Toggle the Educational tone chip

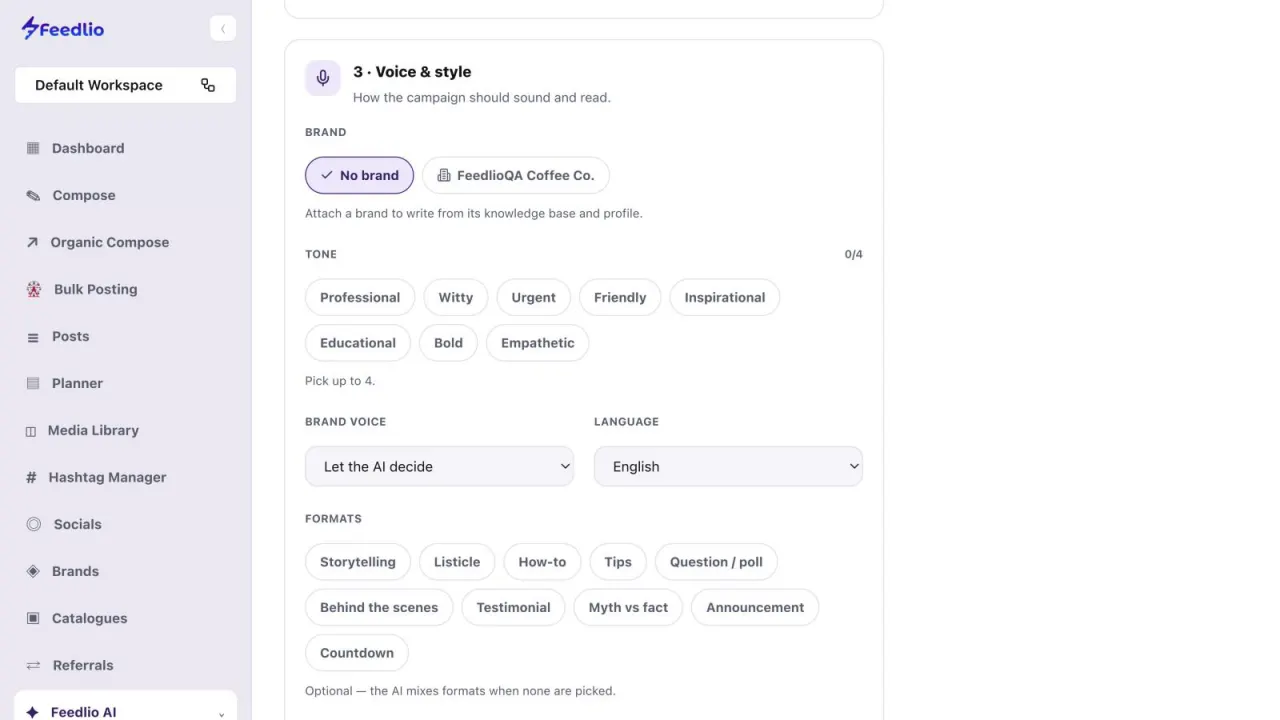point(358,343)
